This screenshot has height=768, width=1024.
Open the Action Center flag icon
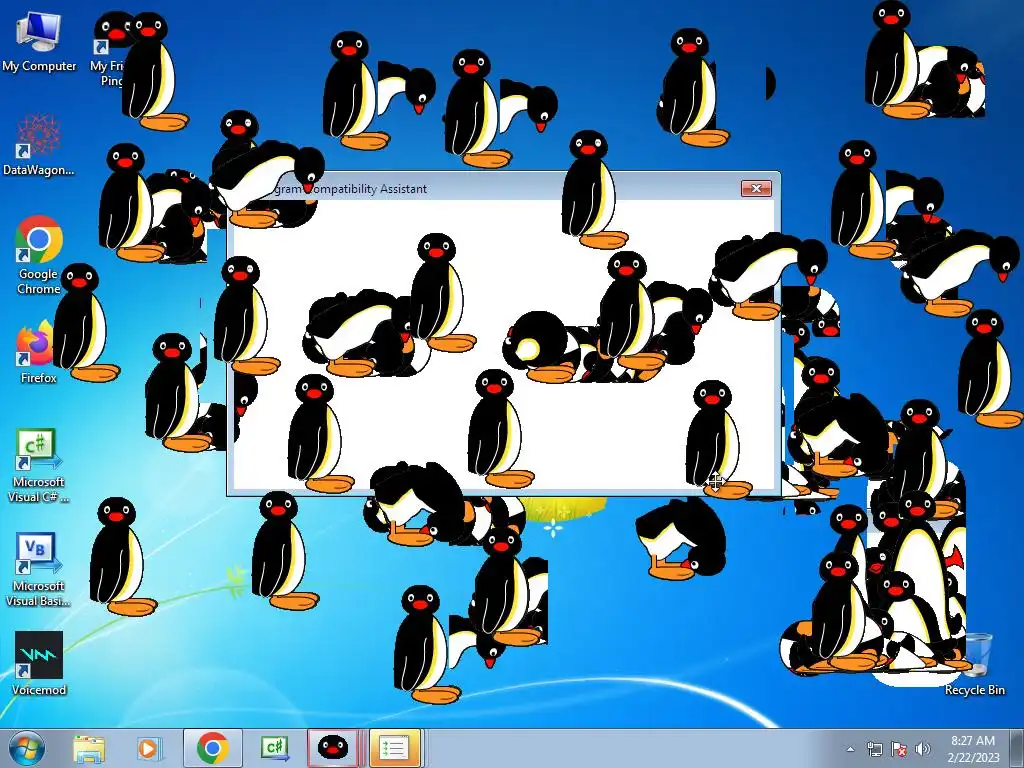(899, 749)
